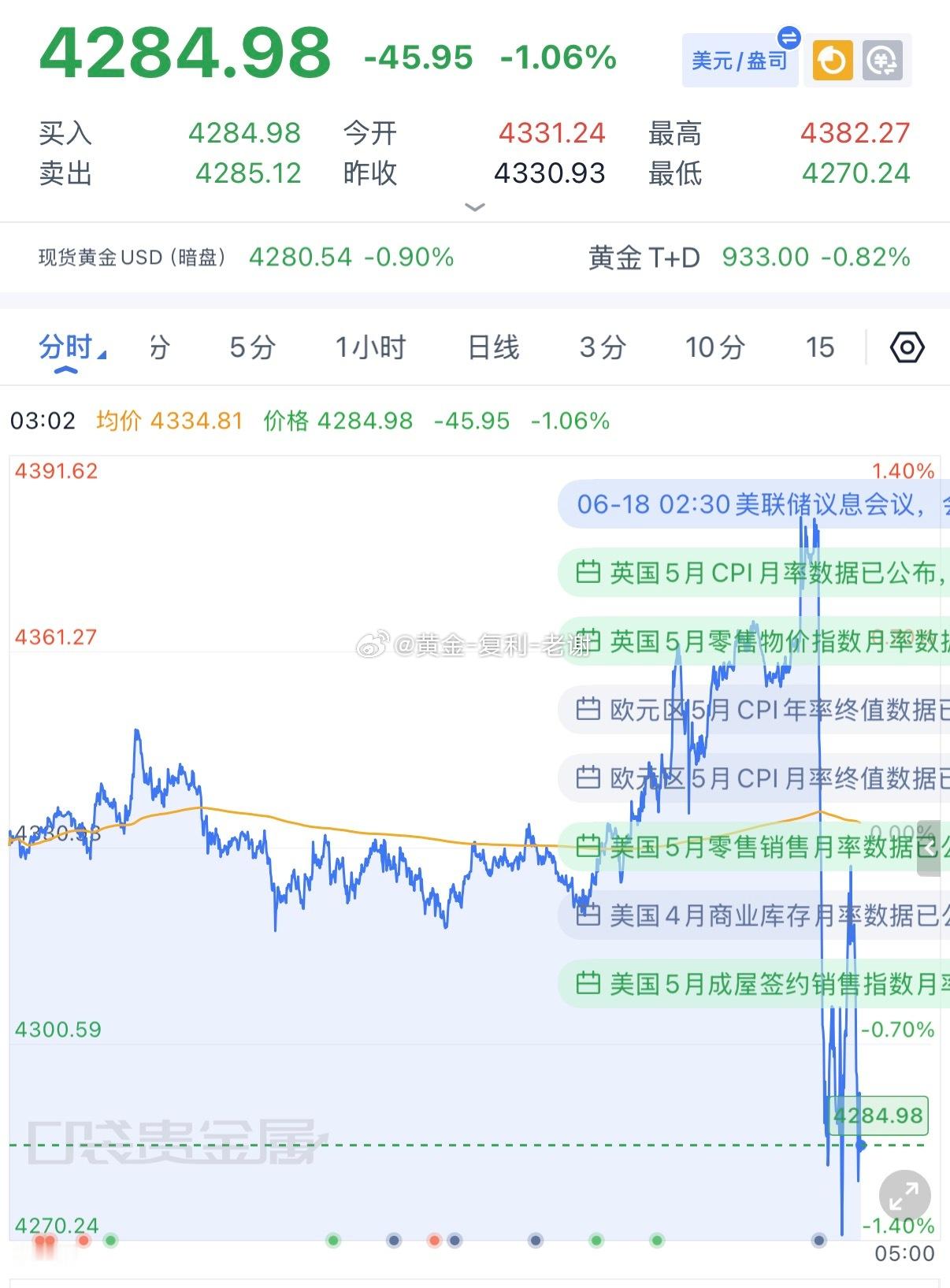This screenshot has width=950, height=1288.
Task: Tap the rightmost green event dot under chart
Action: (657, 1241)
